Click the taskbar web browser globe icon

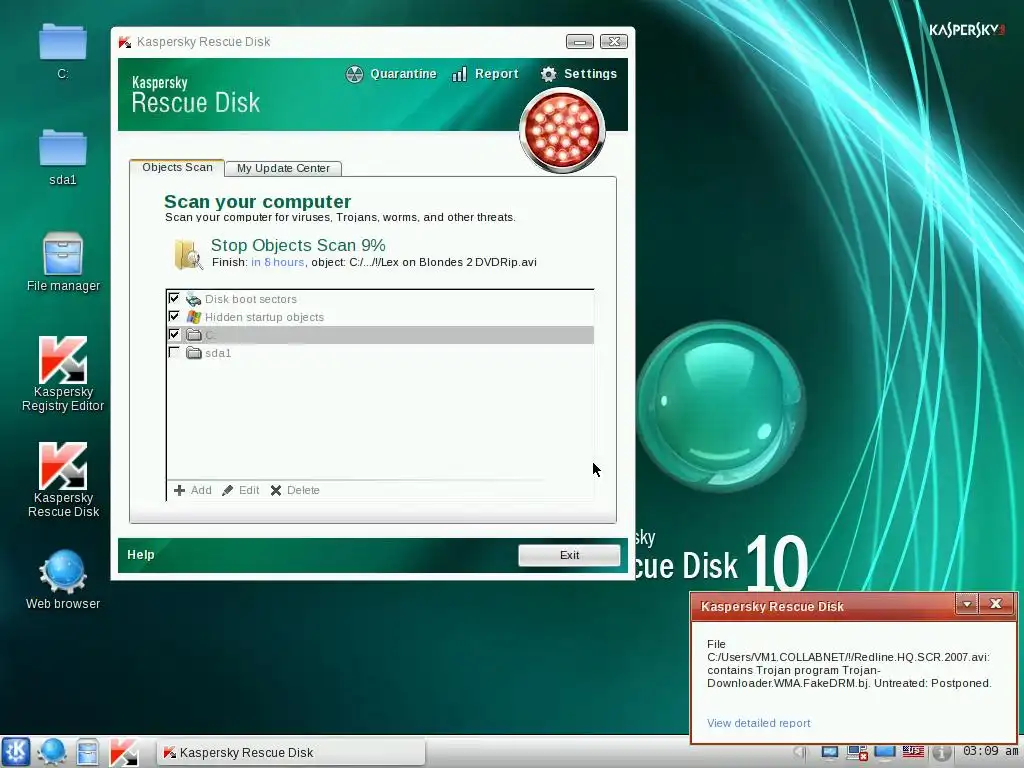[x=52, y=752]
